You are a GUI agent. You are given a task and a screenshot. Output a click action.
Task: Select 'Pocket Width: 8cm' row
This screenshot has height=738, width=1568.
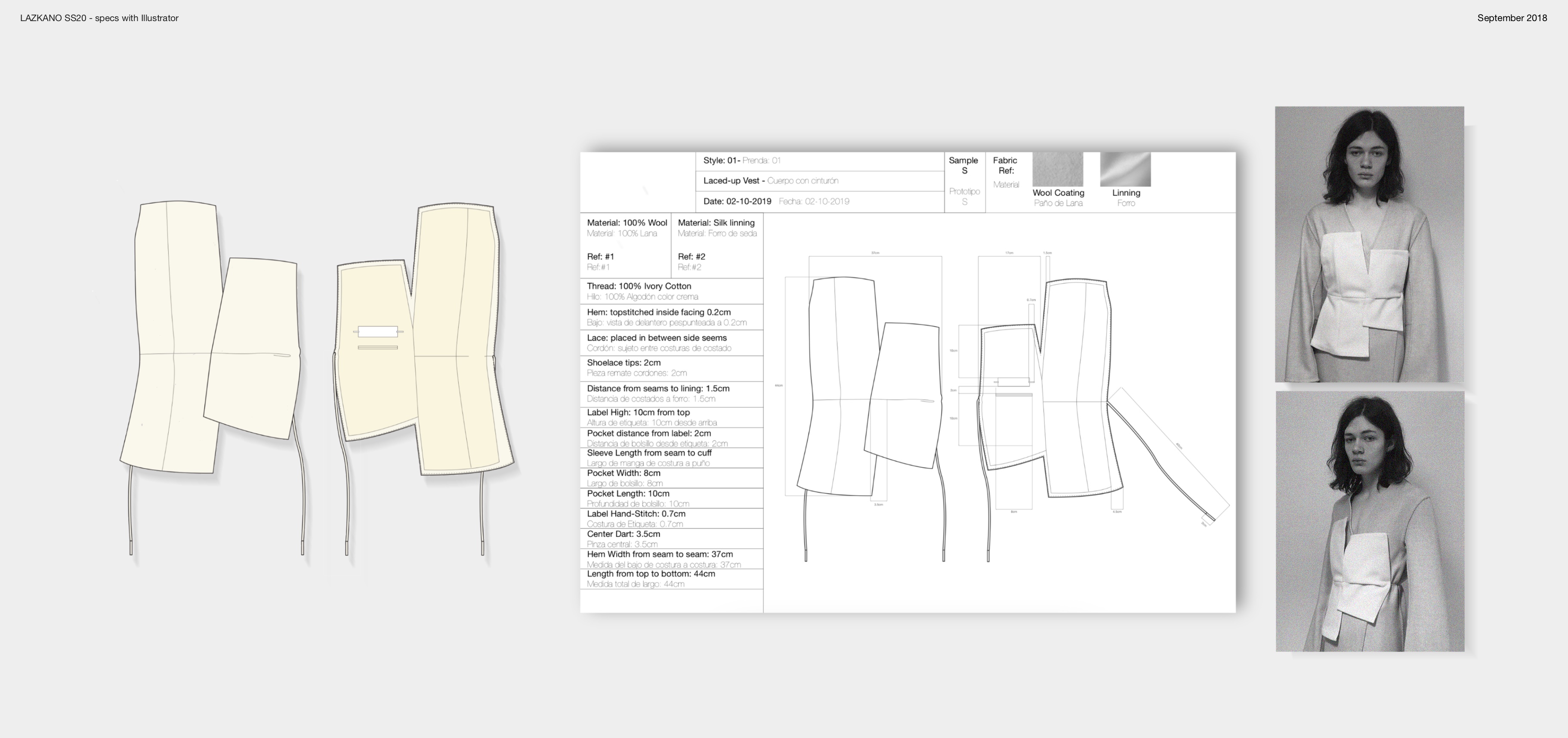(x=671, y=478)
